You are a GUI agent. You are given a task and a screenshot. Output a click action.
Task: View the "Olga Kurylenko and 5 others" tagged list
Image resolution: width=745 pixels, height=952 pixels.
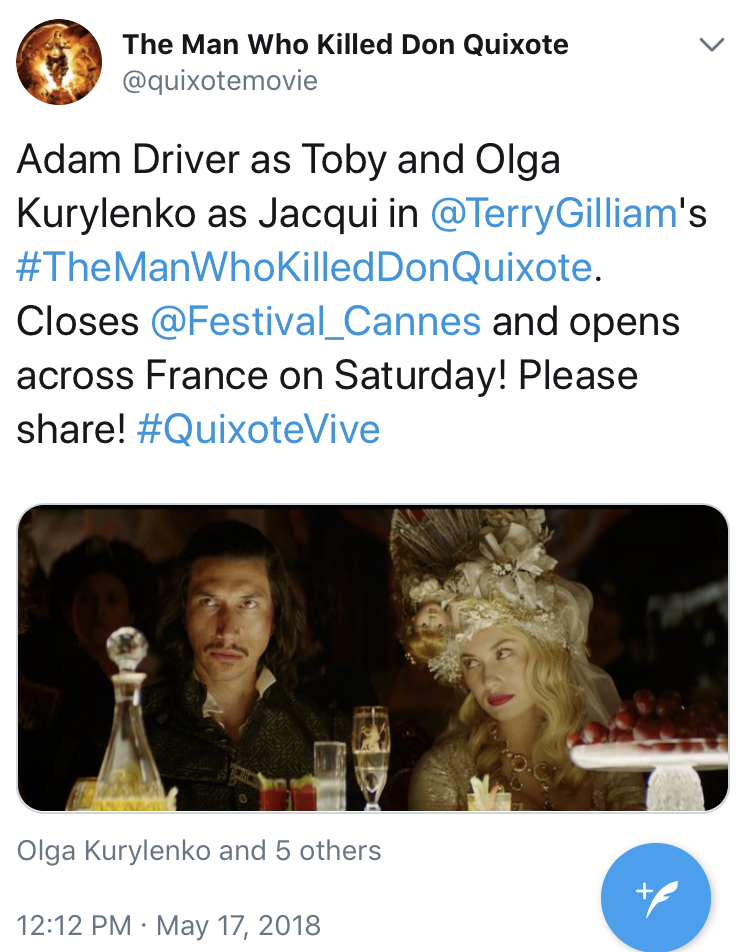pos(199,851)
